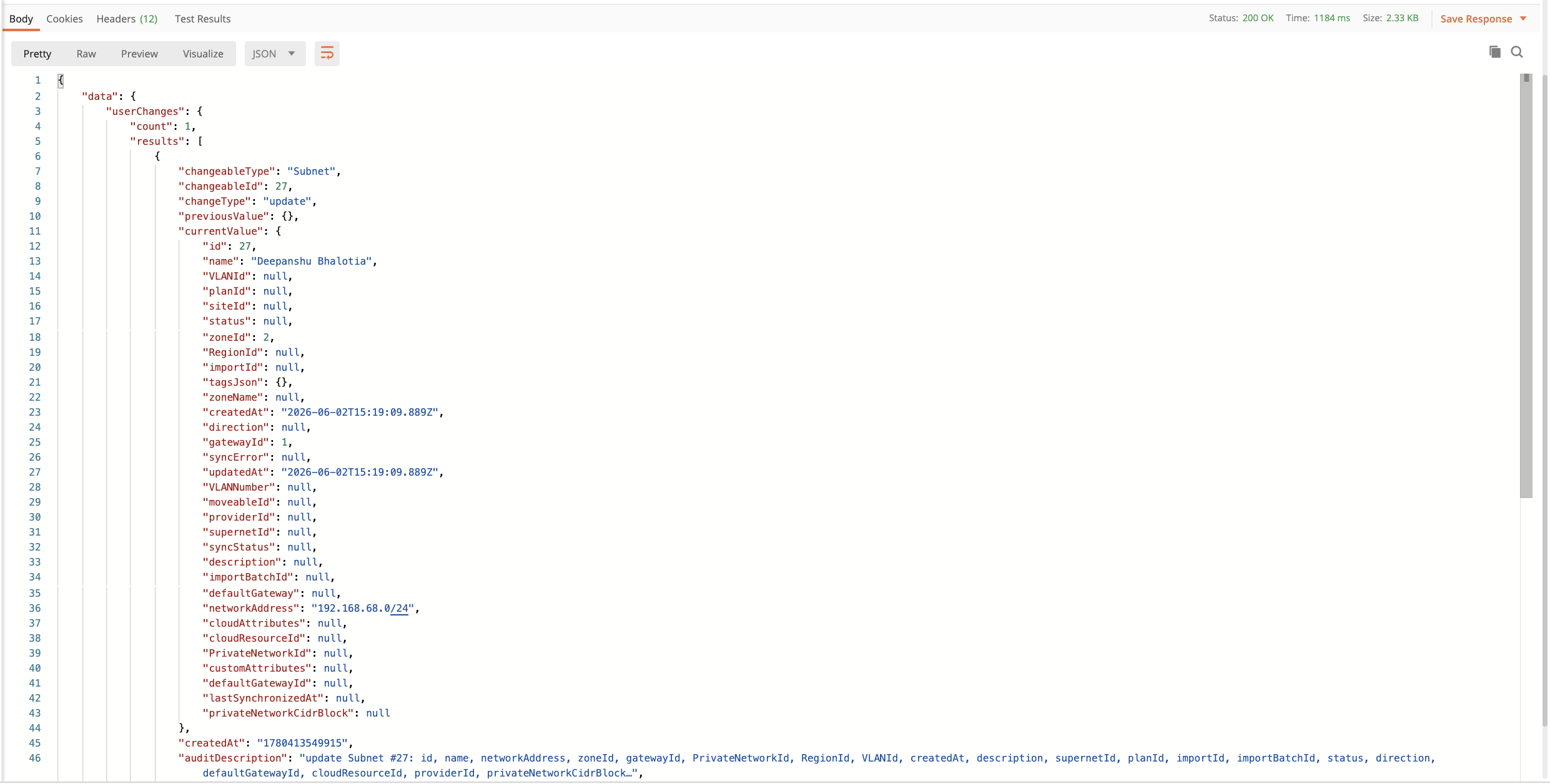The width and height of the screenshot is (1550, 784).
Task: Select the Preview view mode
Action: coord(139,54)
